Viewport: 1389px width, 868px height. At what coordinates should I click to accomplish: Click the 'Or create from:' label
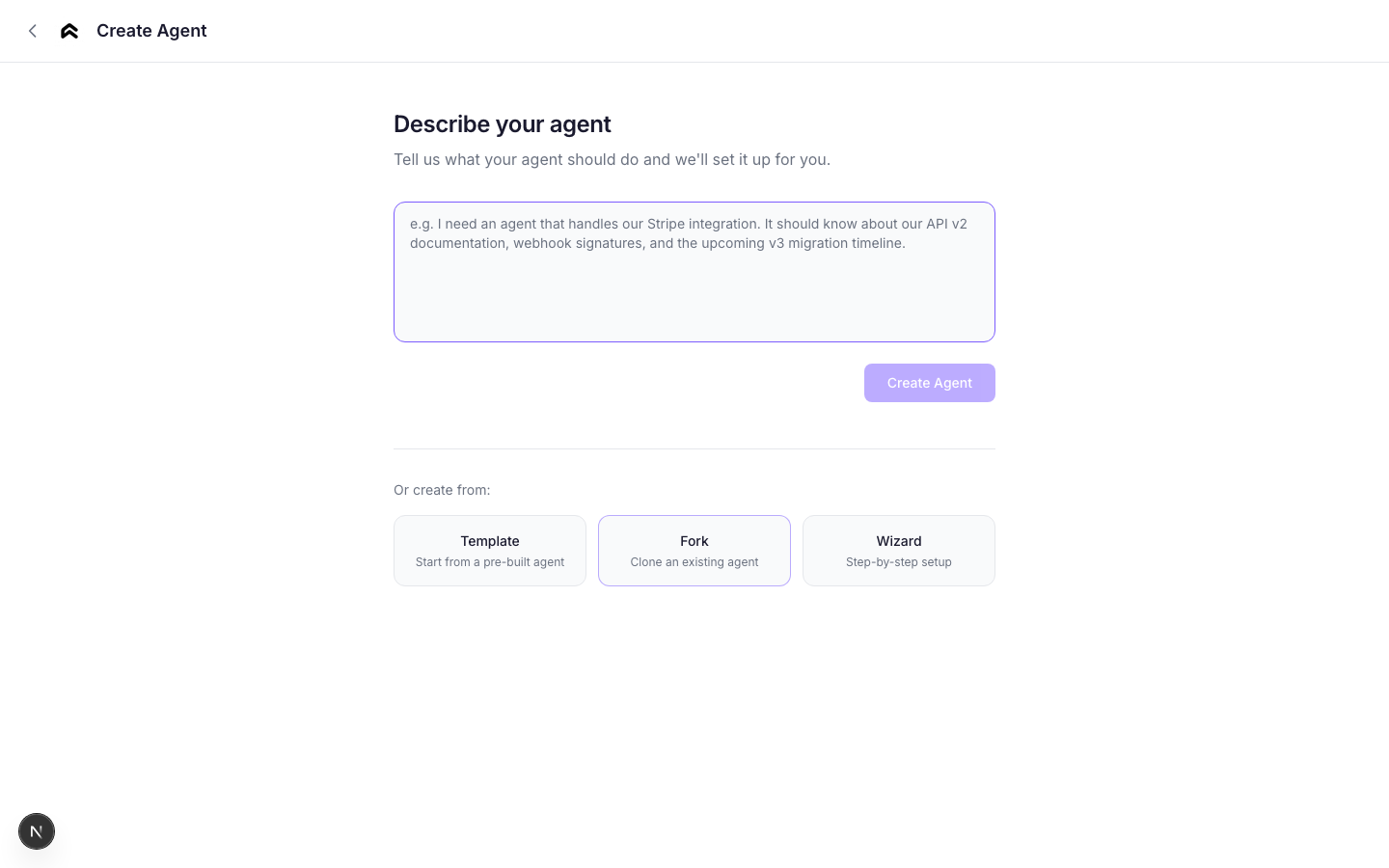[442, 490]
